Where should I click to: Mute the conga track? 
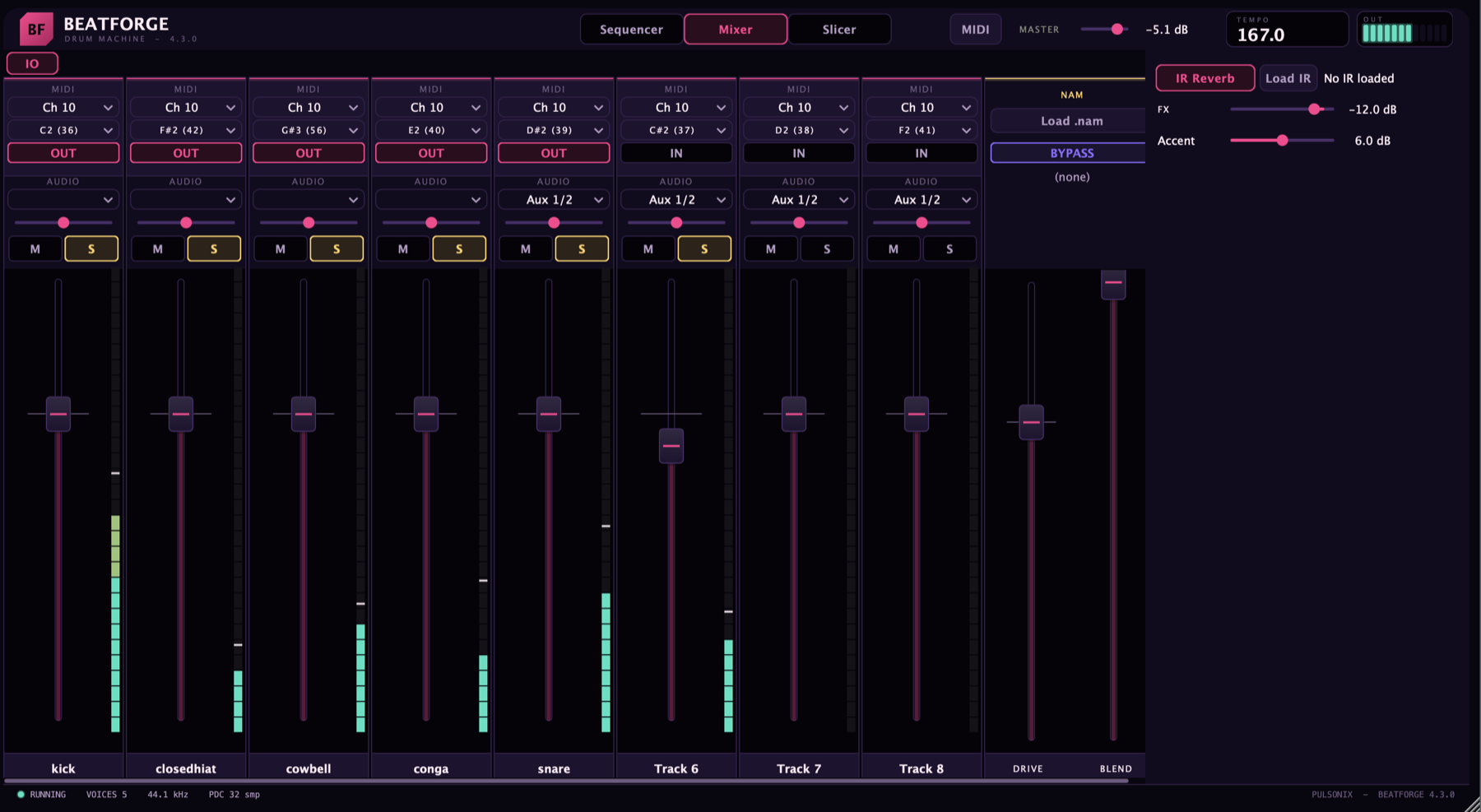[x=403, y=248]
